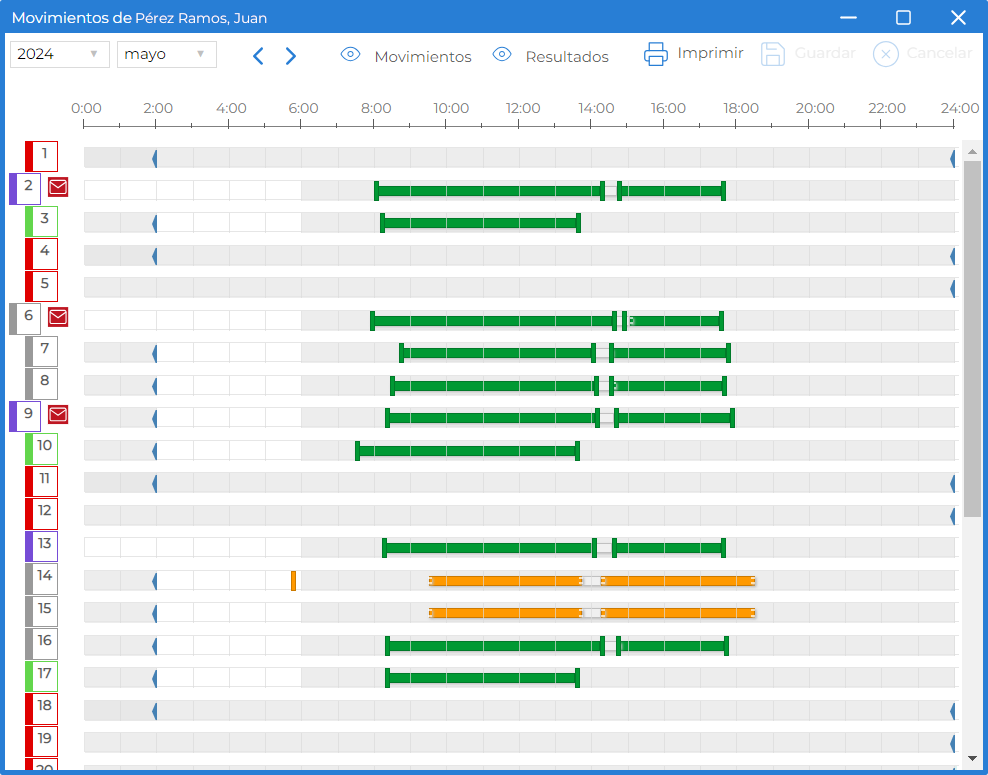Go to previous month with left arrow
988x775 pixels.
click(x=258, y=56)
